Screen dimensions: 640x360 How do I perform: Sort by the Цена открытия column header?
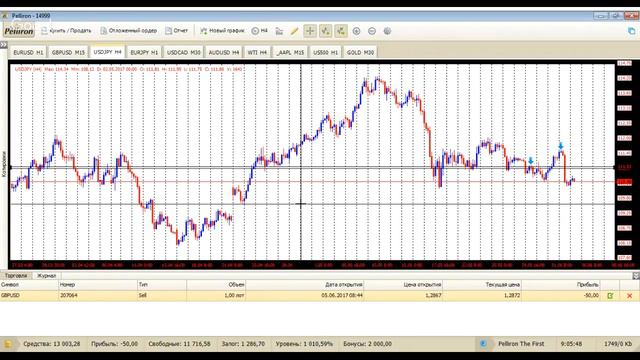[x=403, y=284]
